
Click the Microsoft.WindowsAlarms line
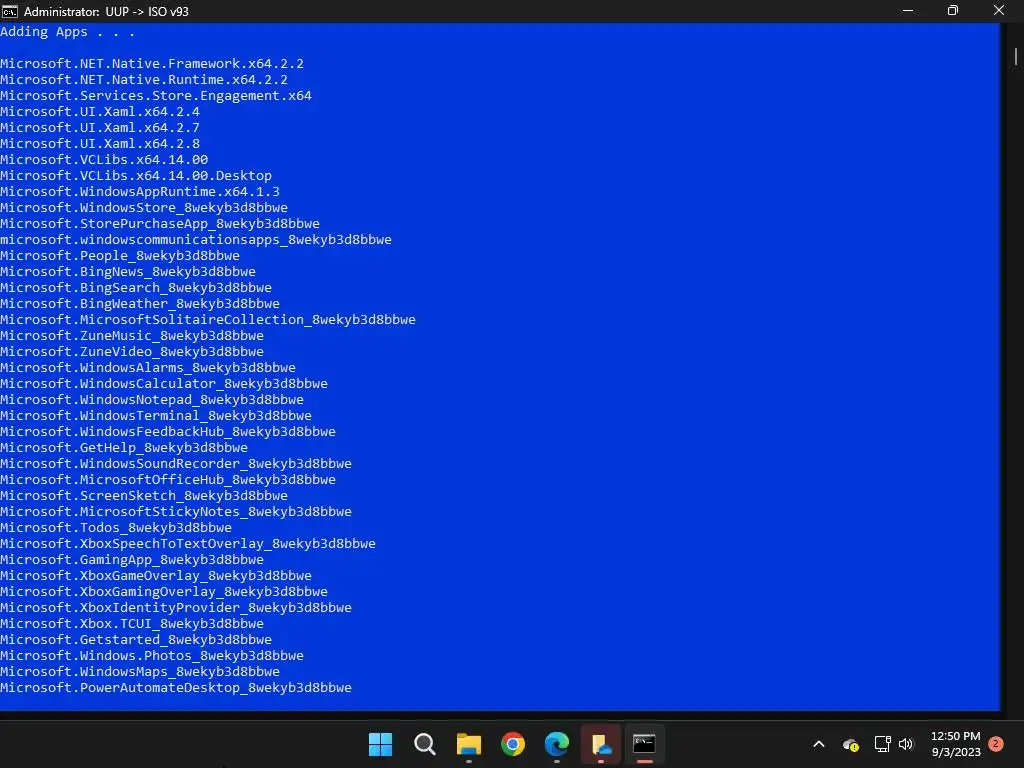point(148,368)
